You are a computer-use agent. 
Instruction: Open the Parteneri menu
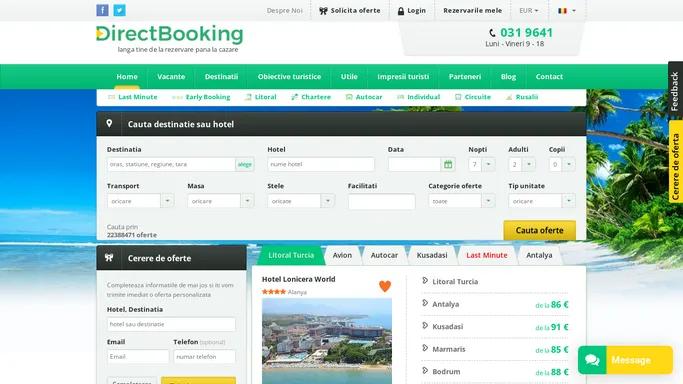465,77
